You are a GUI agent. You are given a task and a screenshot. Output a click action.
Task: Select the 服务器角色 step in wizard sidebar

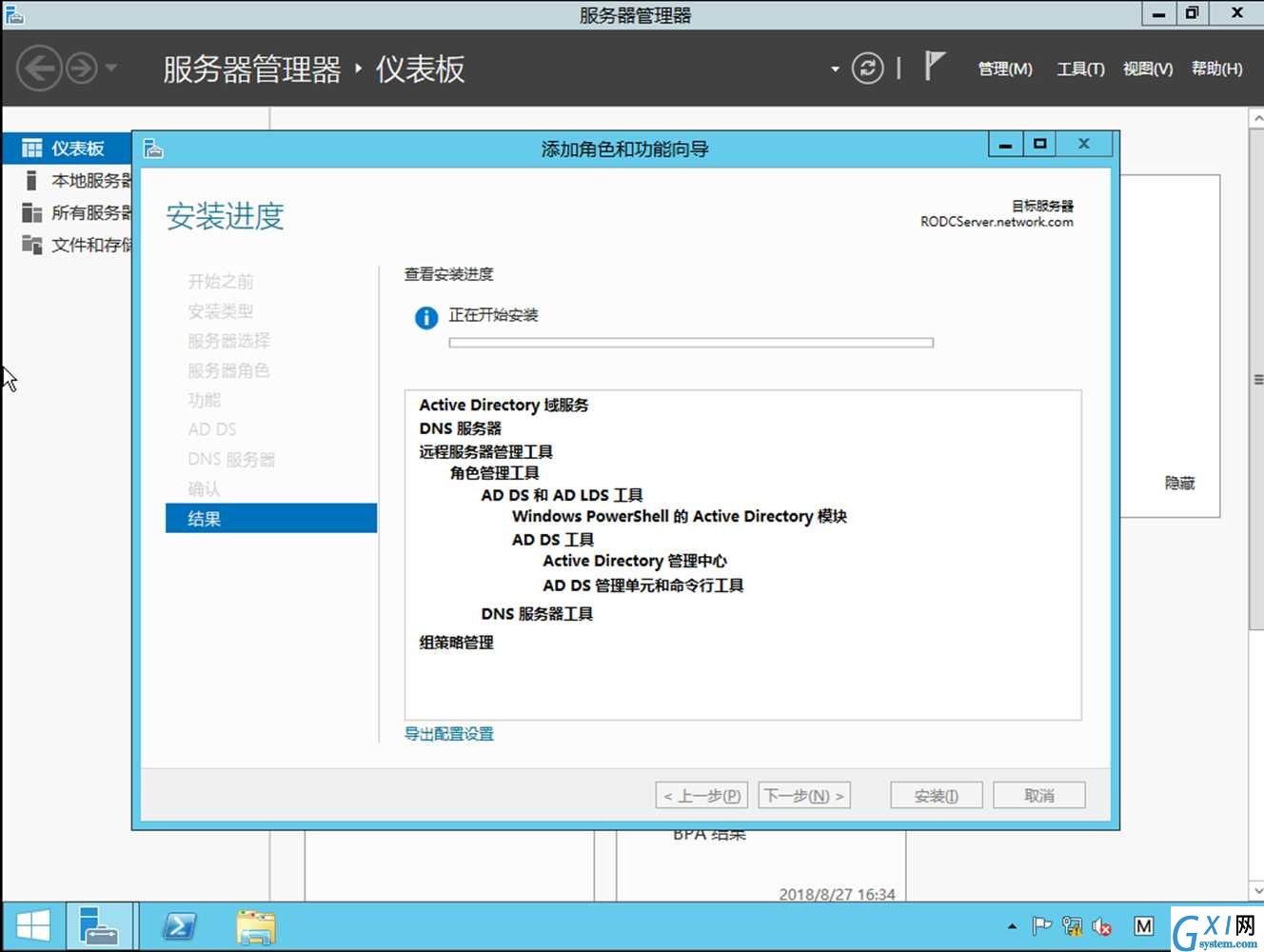pos(228,371)
